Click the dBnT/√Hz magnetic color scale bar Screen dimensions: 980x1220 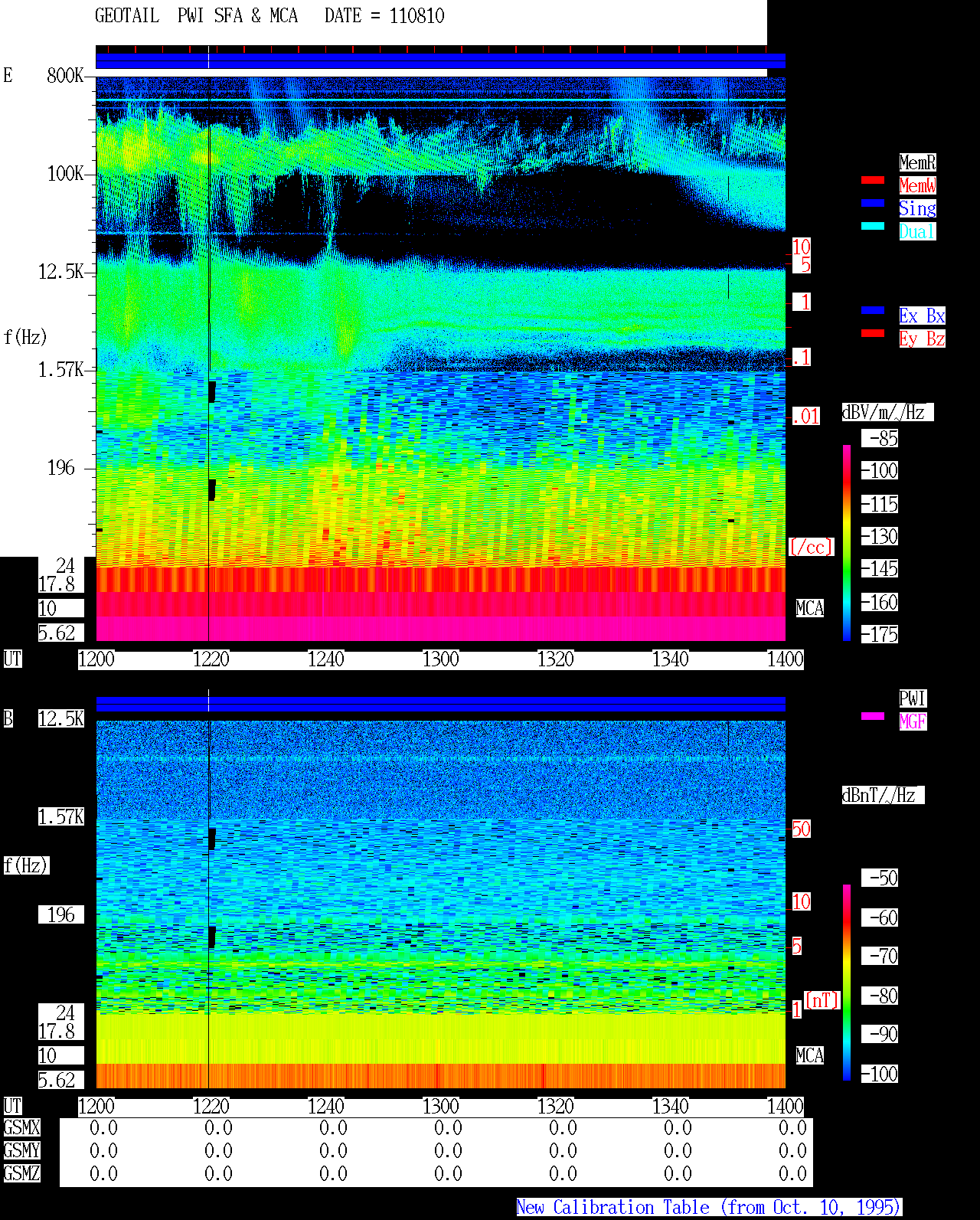click(847, 983)
